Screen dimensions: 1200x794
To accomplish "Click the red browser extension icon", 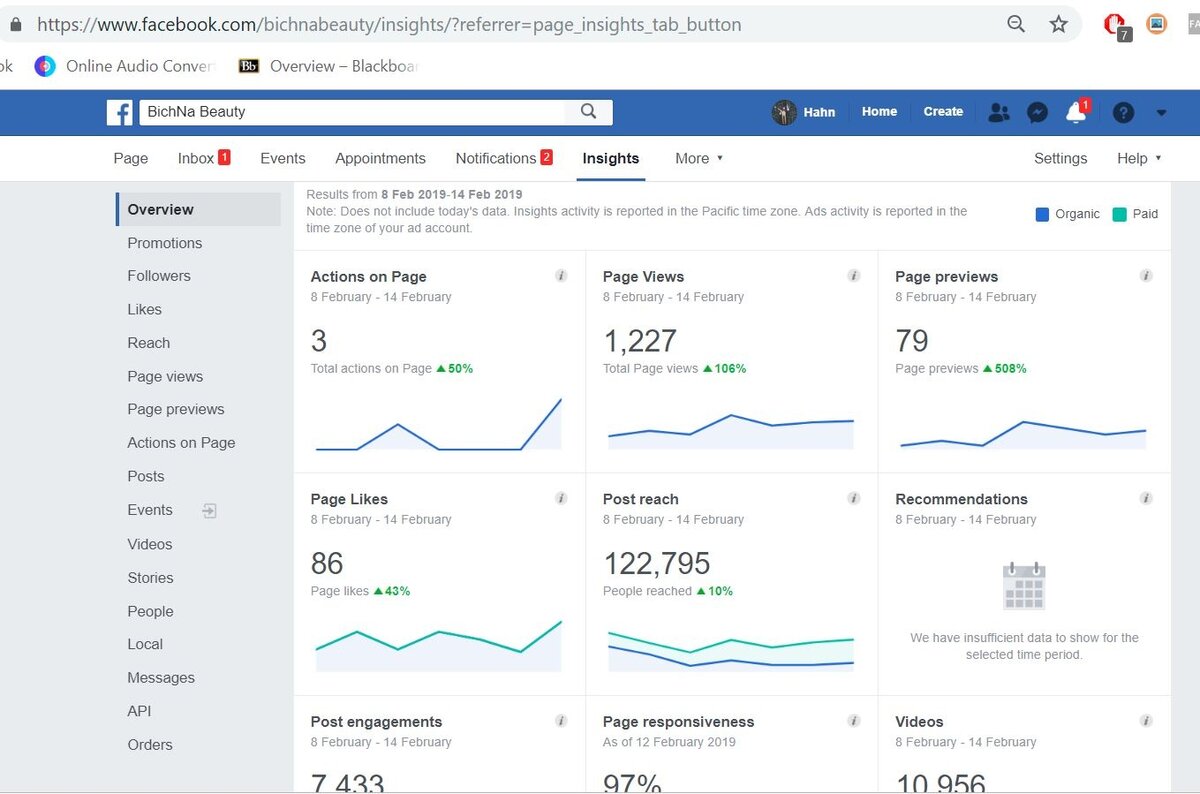I will [x=1116, y=26].
